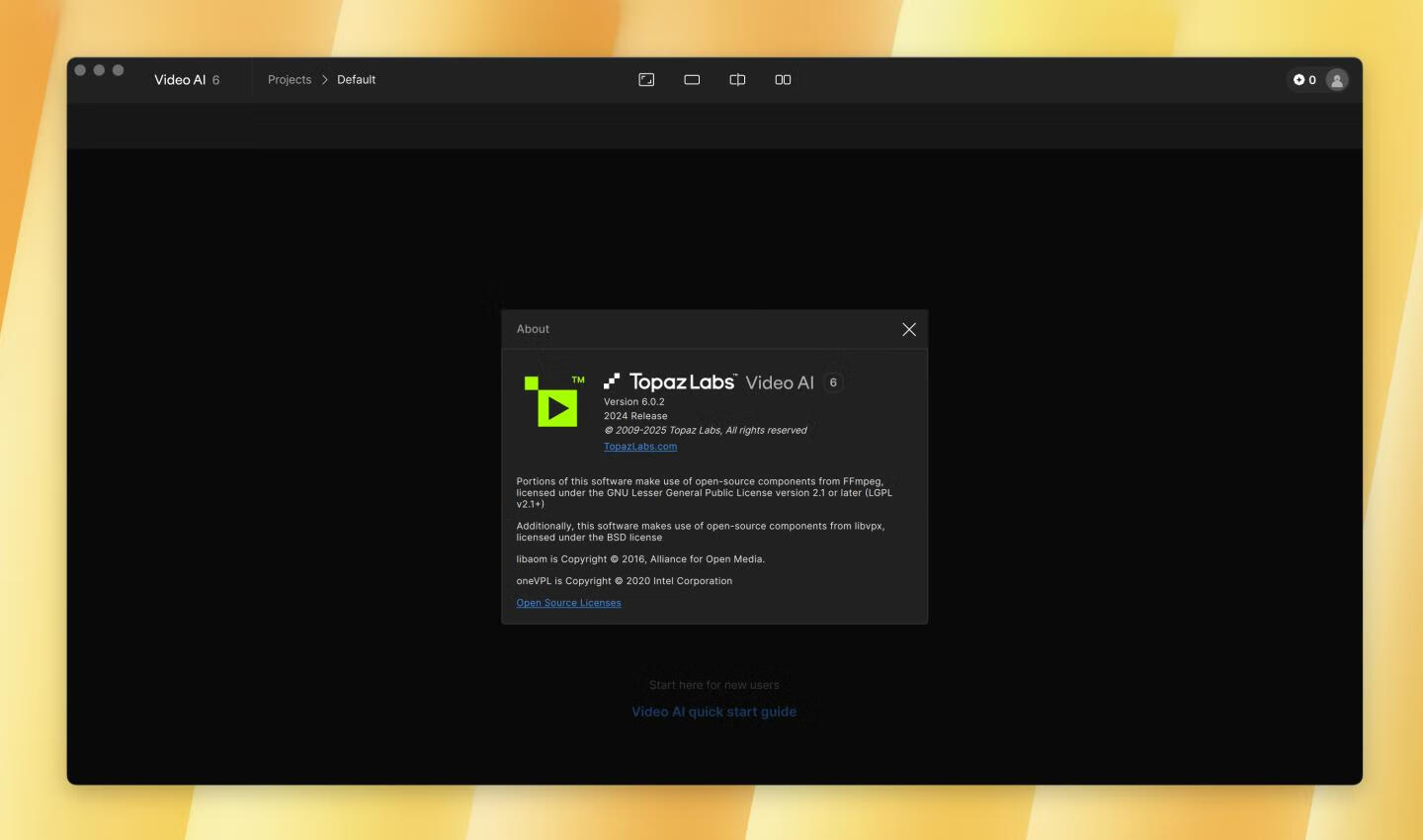Screen dimensions: 1423x840
Task: Click the version 6 badge in About
Action: point(833,382)
